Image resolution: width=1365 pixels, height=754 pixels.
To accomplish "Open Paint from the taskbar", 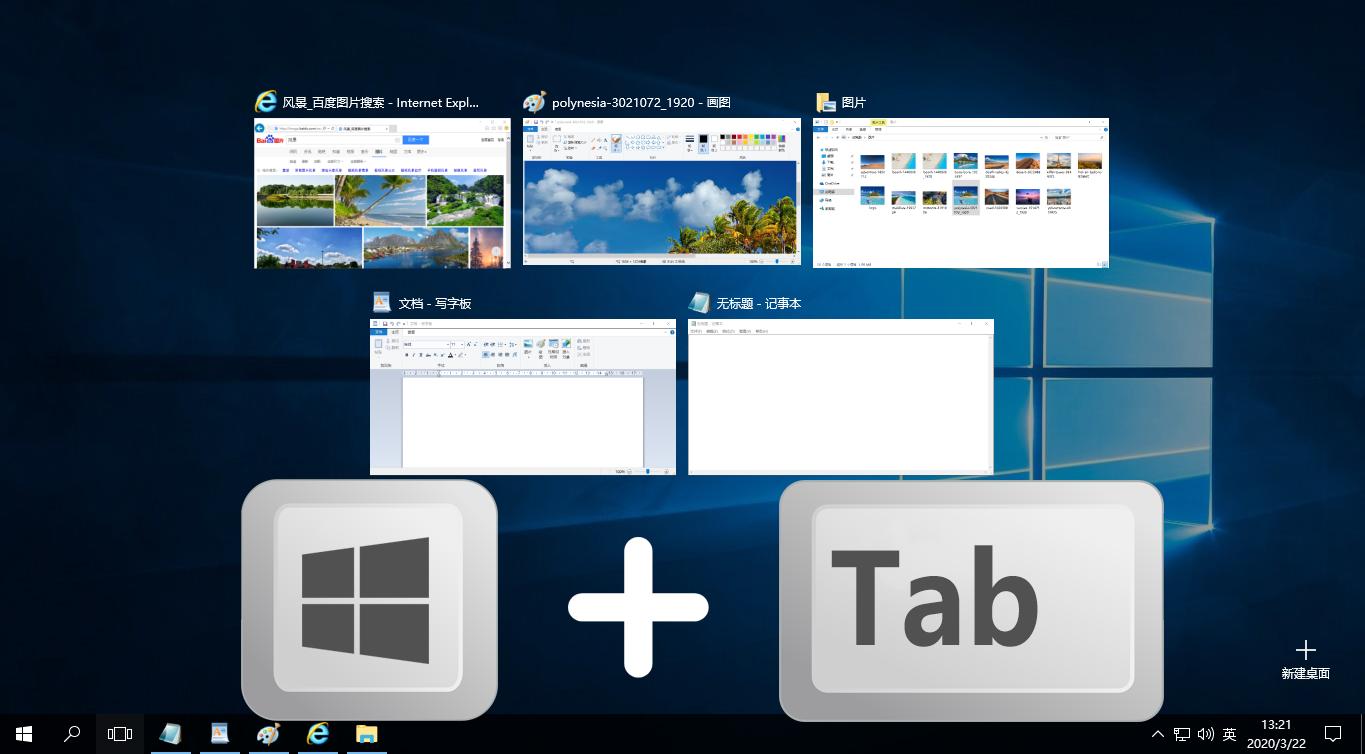I will (267, 733).
